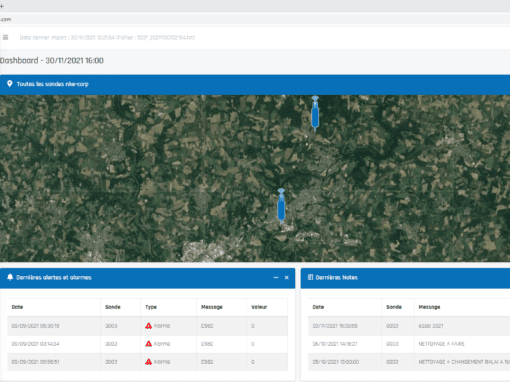Click the Type column header in alerts table
The image size is (510, 382).
151,307
